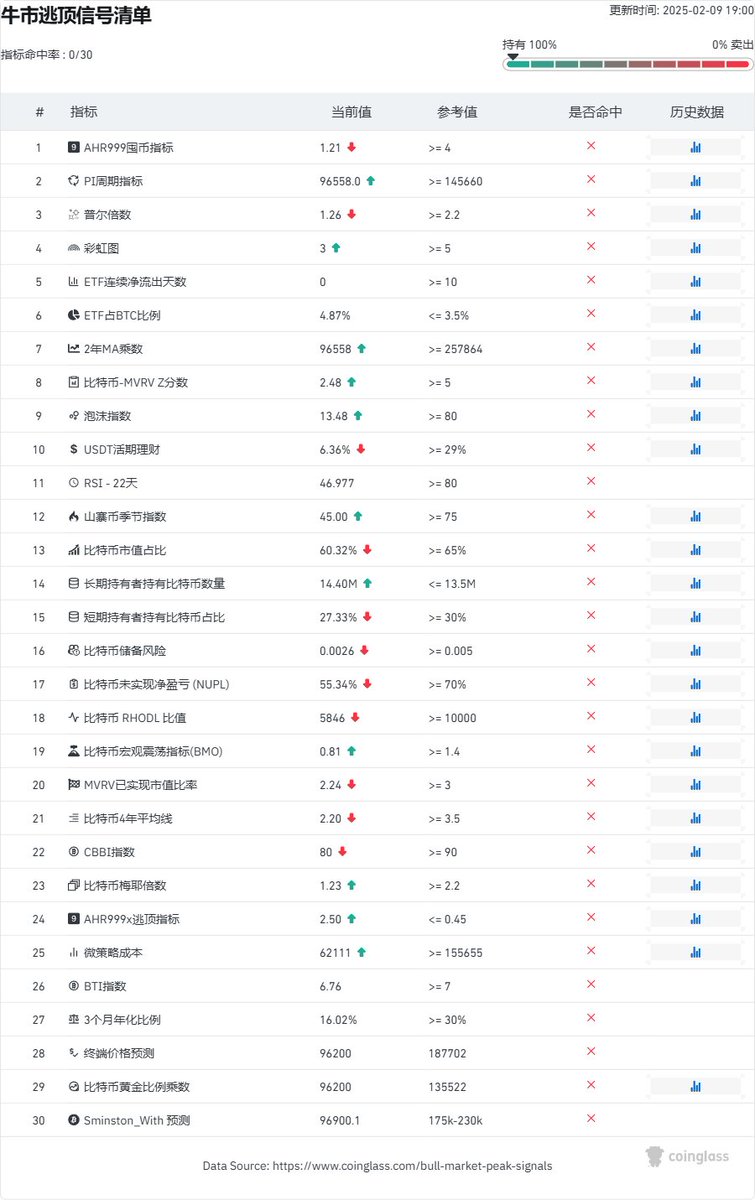The height and width of the screenshot is (1200, 755).
Task: Open history chart for 比特币宏观震荡指标(BMO) row
Action: click(695, 751)
